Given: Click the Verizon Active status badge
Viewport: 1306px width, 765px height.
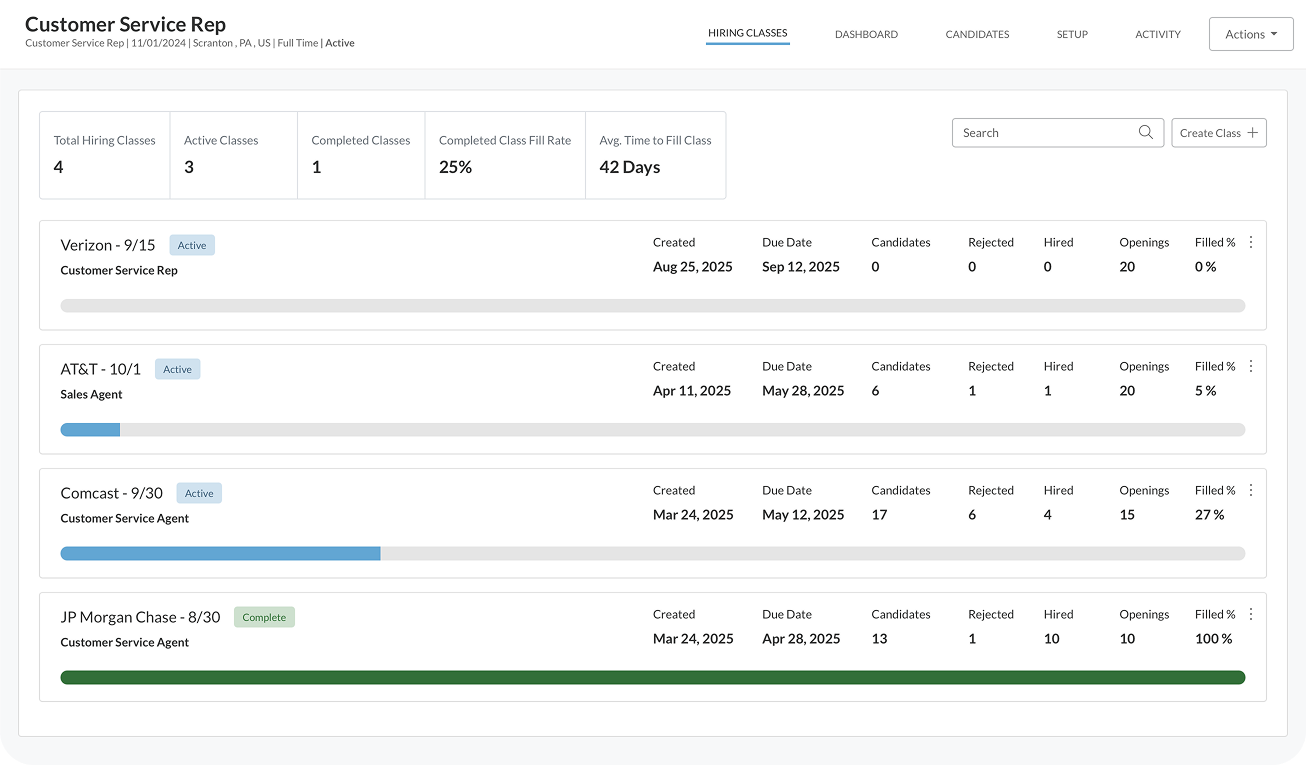Looking at the screenshot, I should (x=192, y=245).
